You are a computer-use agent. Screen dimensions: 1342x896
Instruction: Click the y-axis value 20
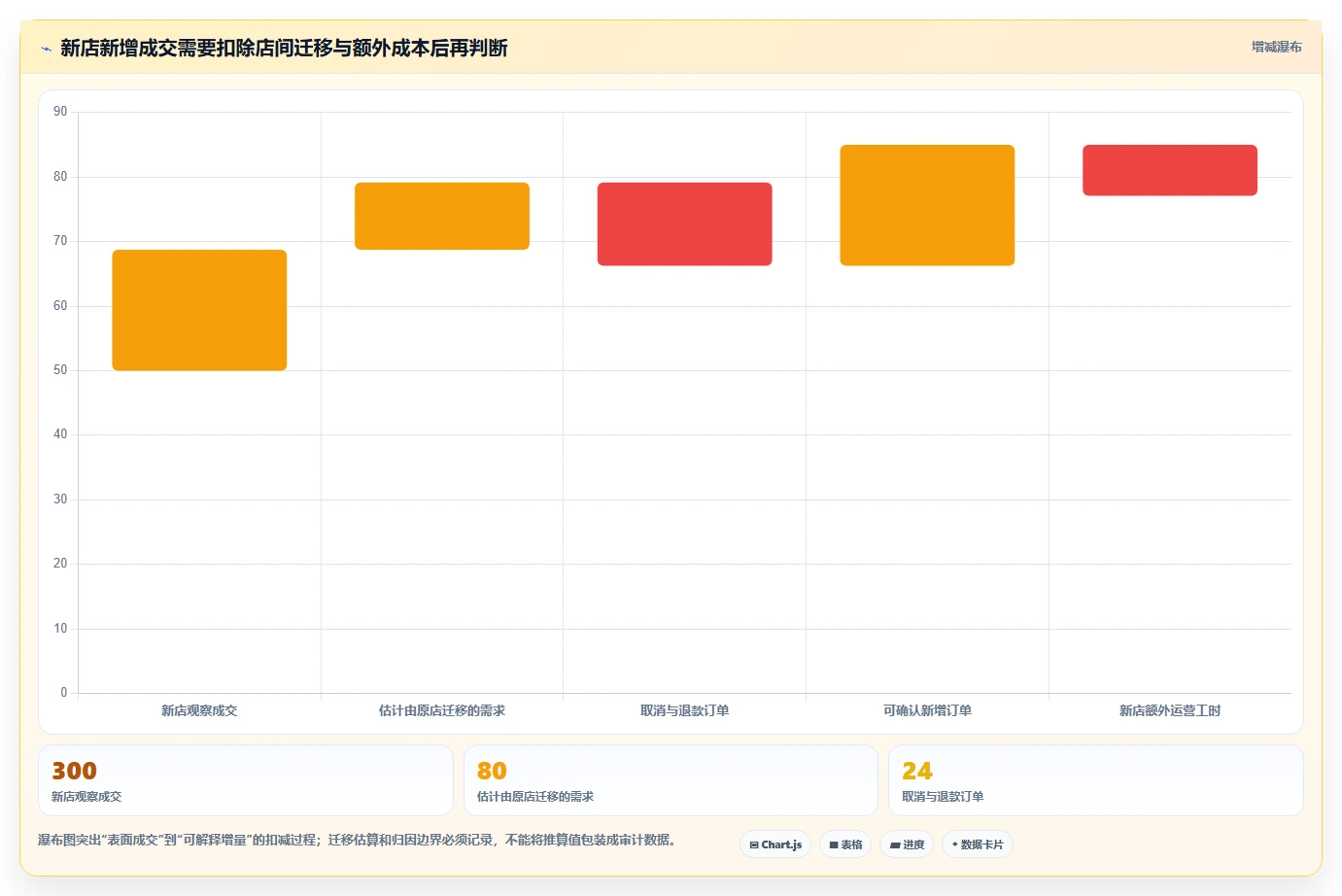pyautogui.click(x=60, y=564)
